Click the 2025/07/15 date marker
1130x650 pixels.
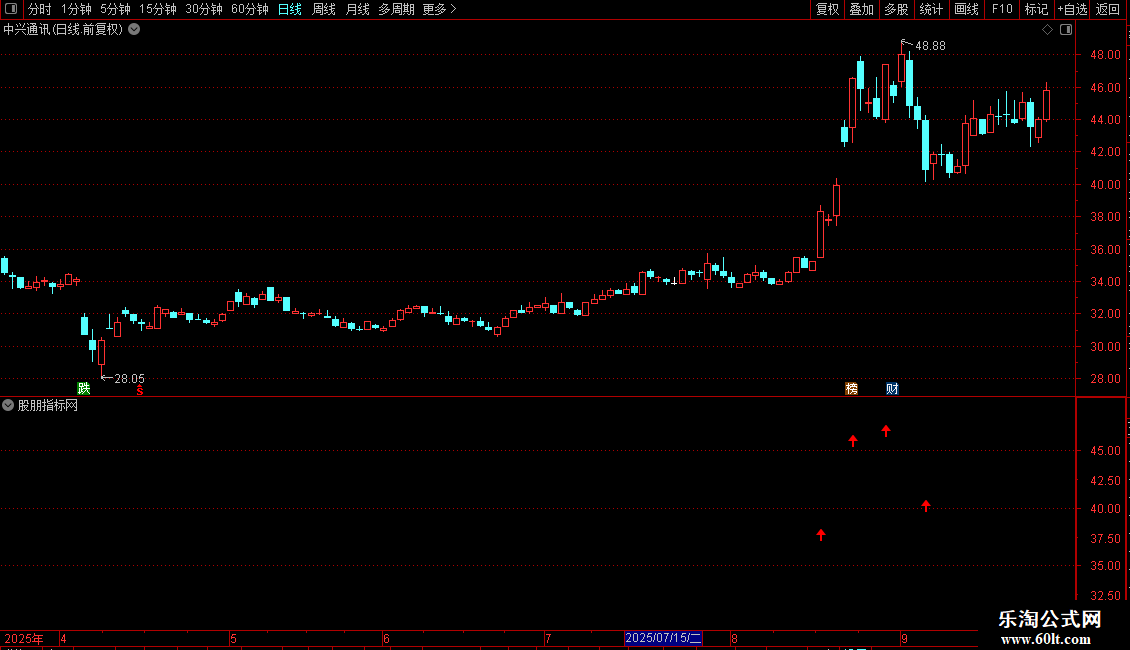pyautogui.click(x=663, y=638)
